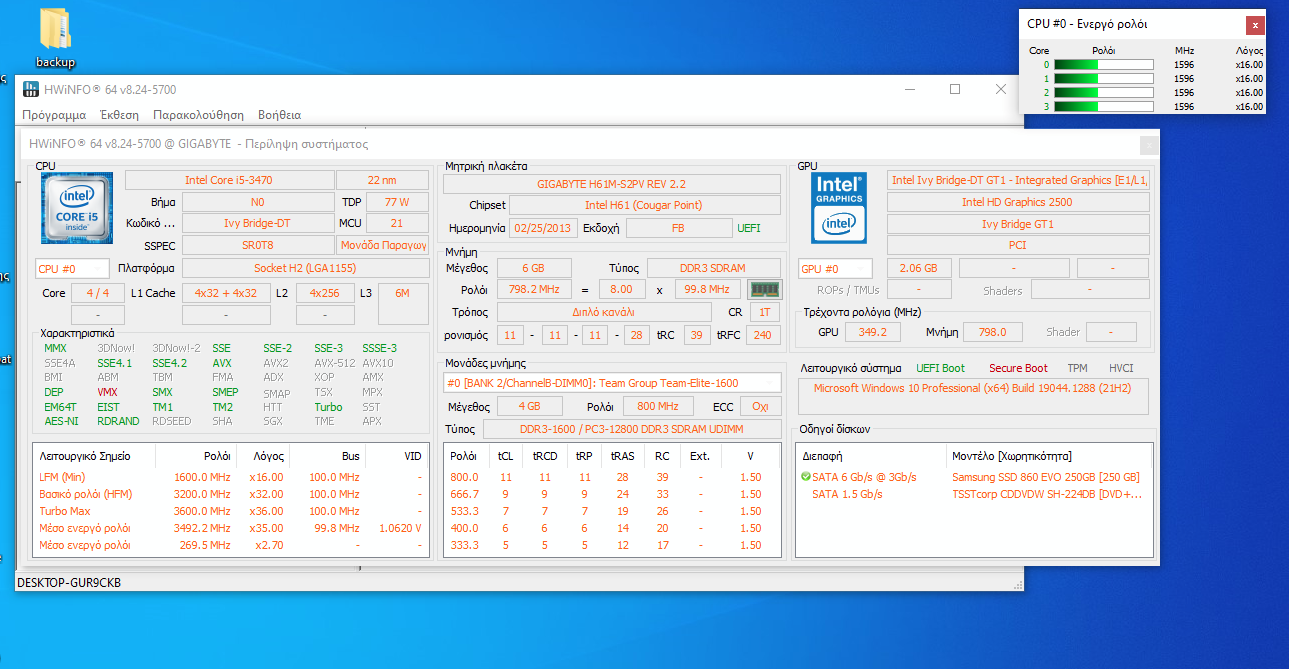Select the 800.0 memory timing row
The image size is (1289, 669).
coord(612,477)
